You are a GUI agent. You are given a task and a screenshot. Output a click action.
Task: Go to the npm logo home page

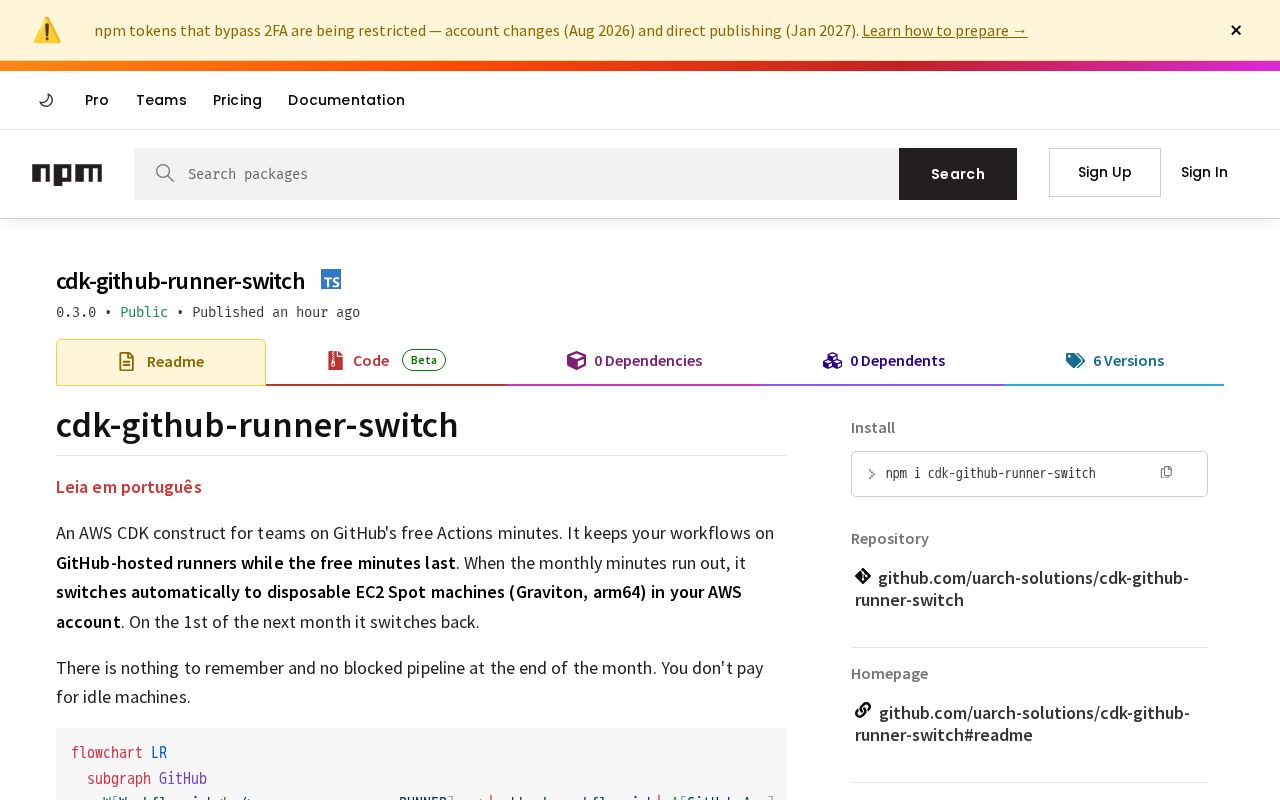tap(67, 174)
